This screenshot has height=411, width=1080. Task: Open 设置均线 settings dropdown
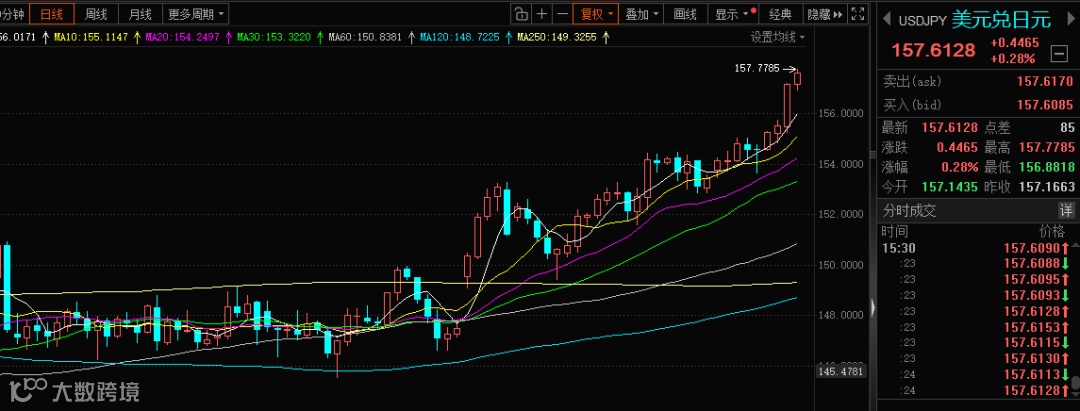click(778, 37)
